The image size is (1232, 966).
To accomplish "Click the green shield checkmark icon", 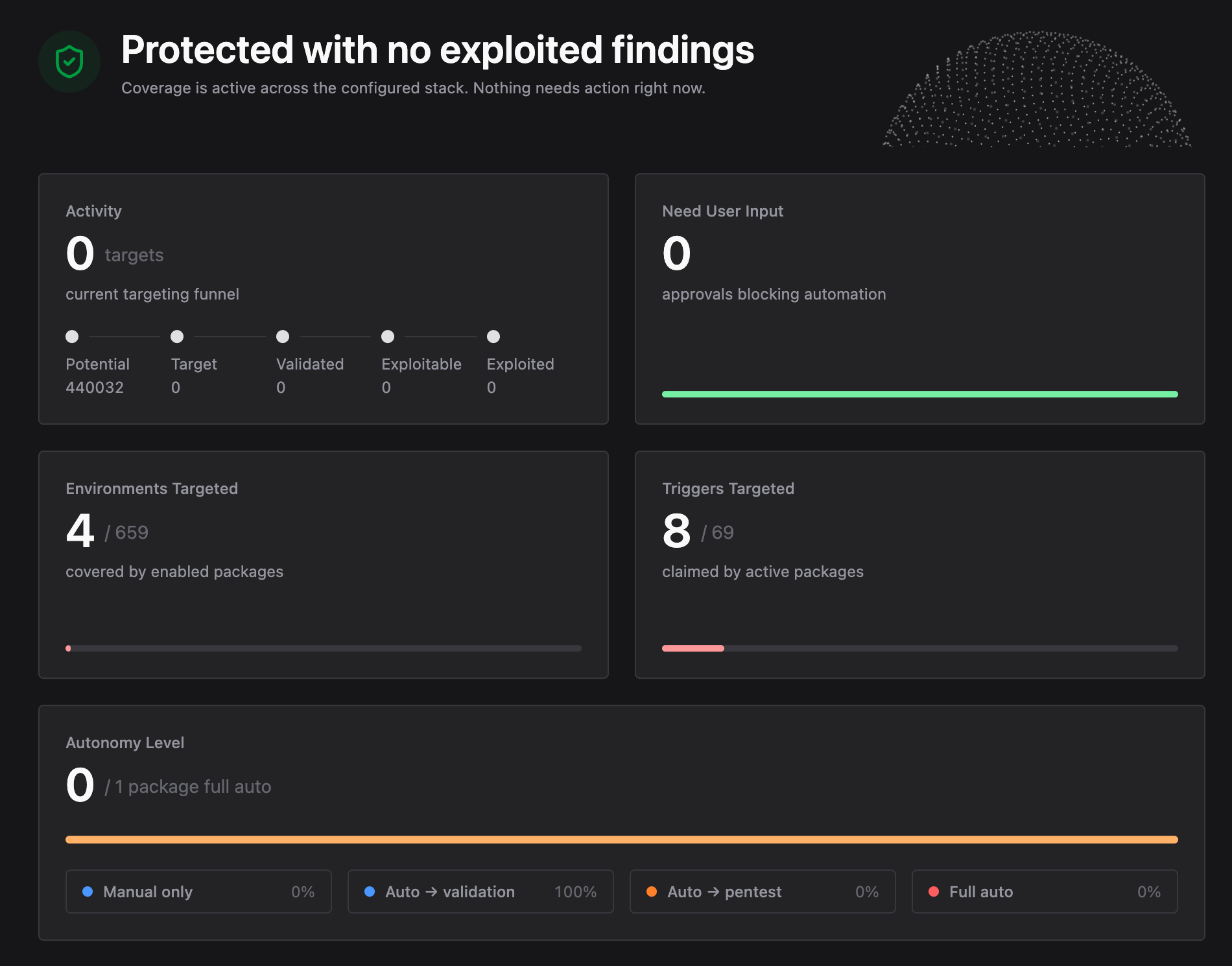I will (69, 62).
